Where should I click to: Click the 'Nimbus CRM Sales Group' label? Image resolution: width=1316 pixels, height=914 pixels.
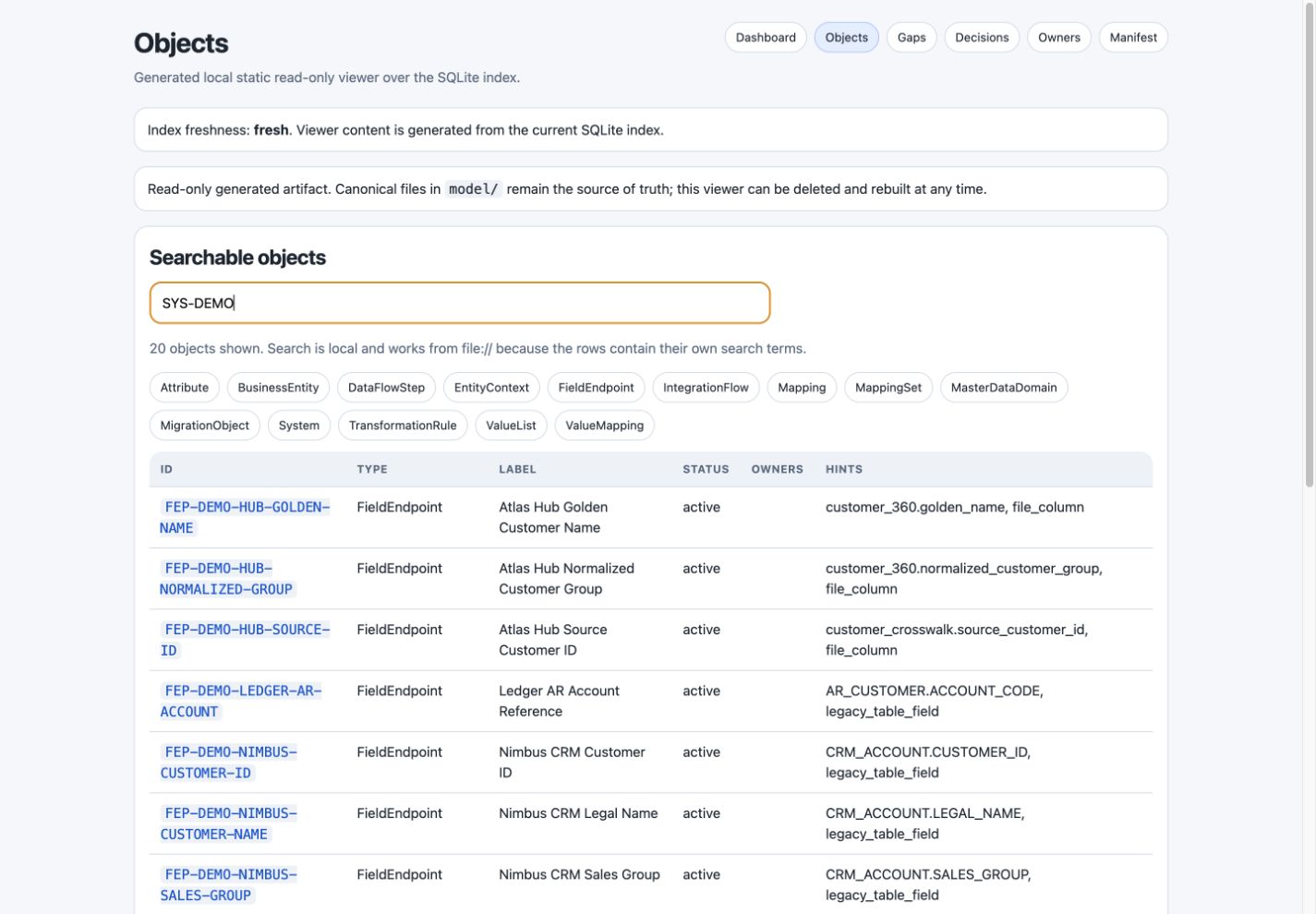pos(579,874)
